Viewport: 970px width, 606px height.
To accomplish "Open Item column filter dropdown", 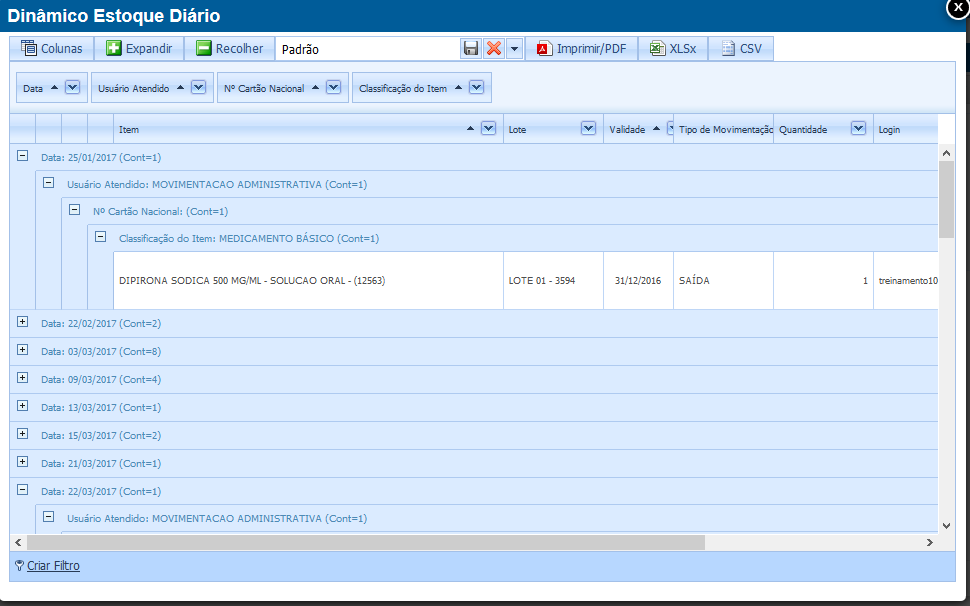I will tap(488, 128).
